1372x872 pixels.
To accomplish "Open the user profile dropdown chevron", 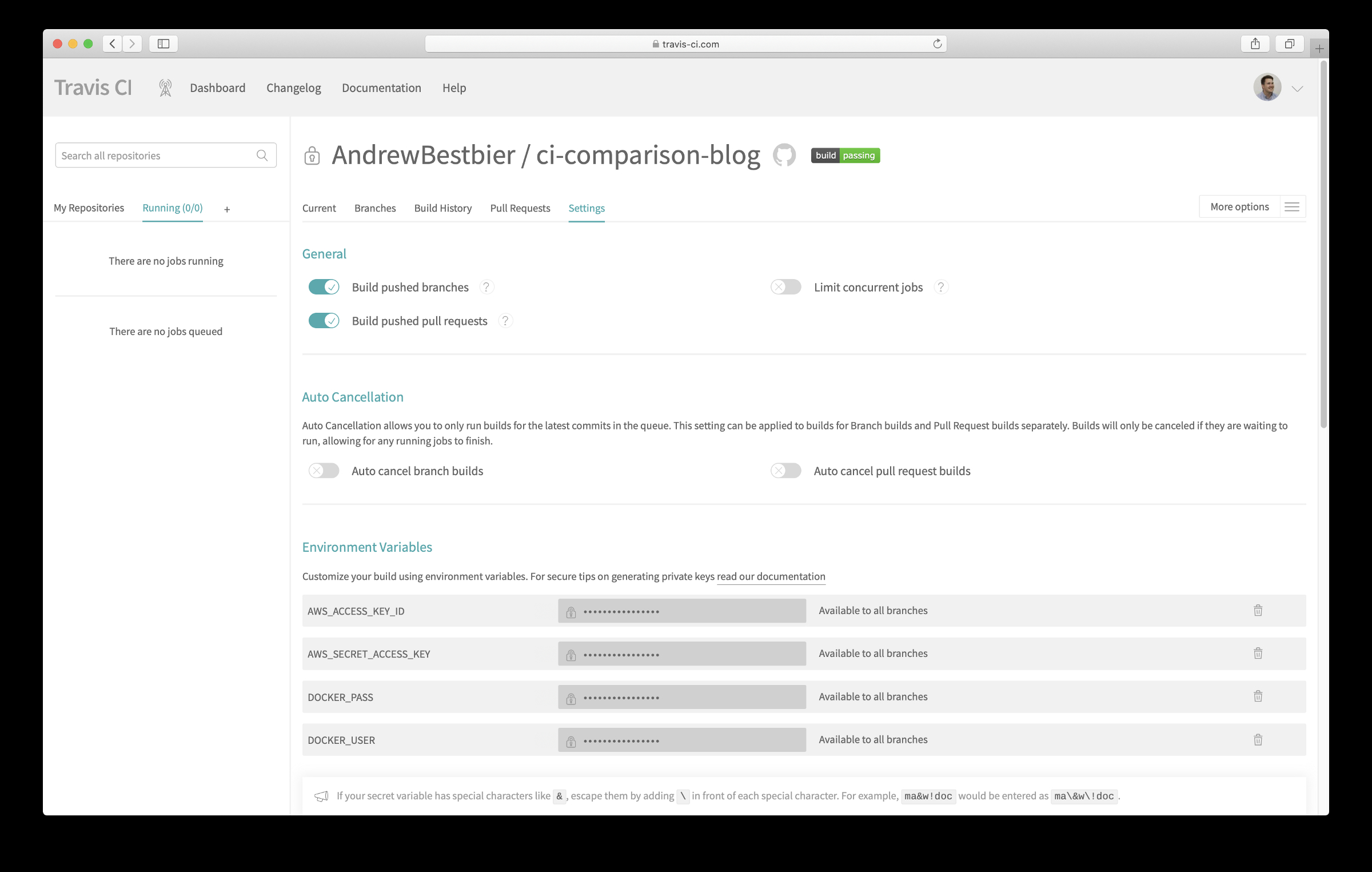I will pos(1297,89).
